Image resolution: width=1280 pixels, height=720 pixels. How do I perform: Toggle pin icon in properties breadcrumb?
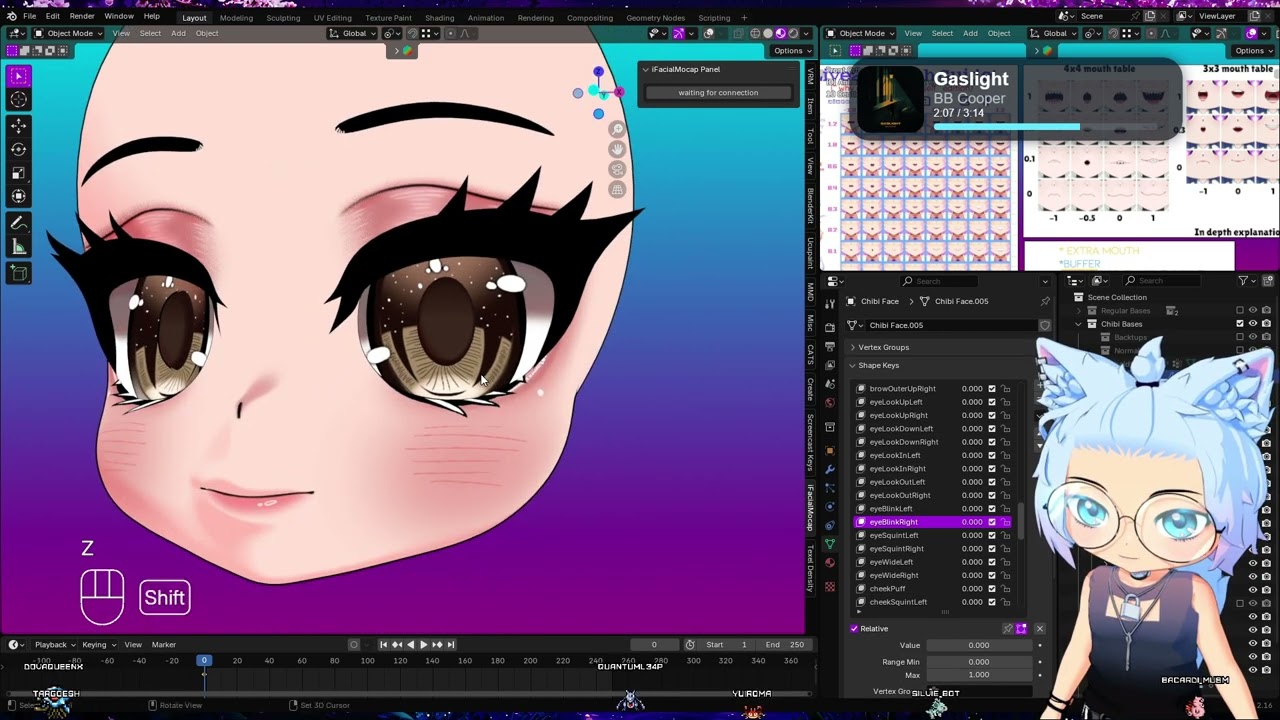(1045, 301)
